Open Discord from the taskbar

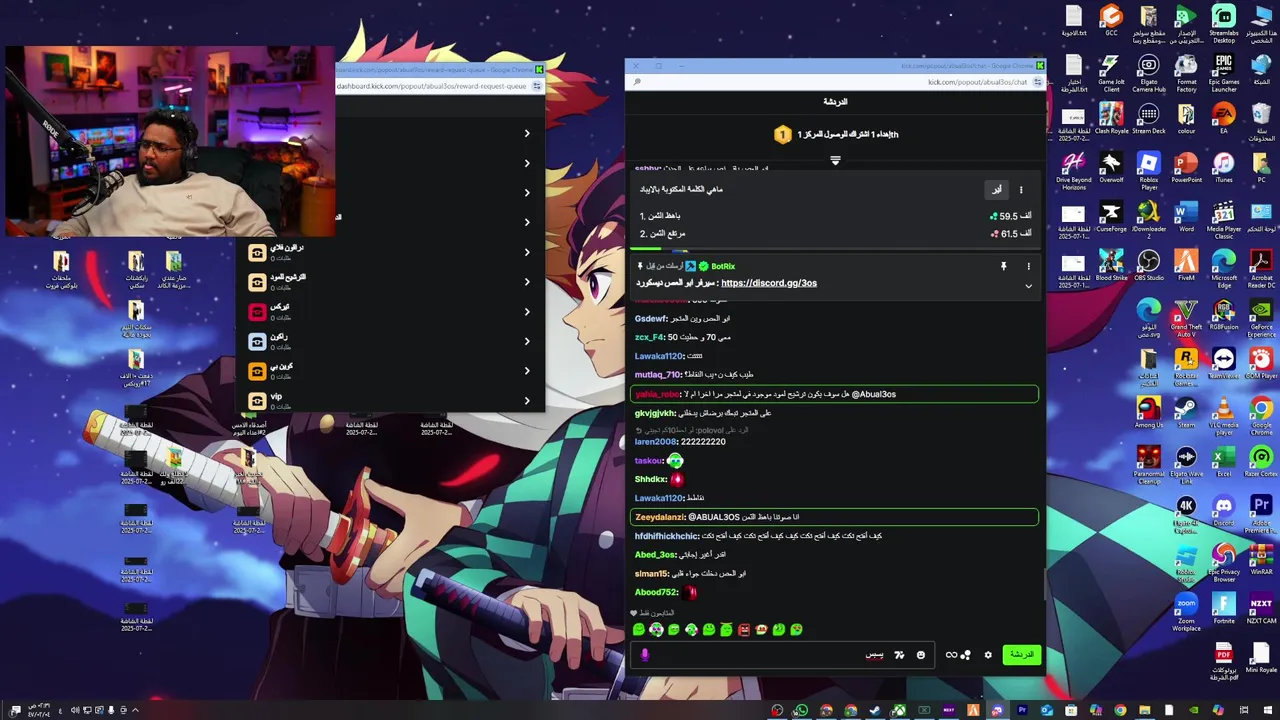(997, 711)
